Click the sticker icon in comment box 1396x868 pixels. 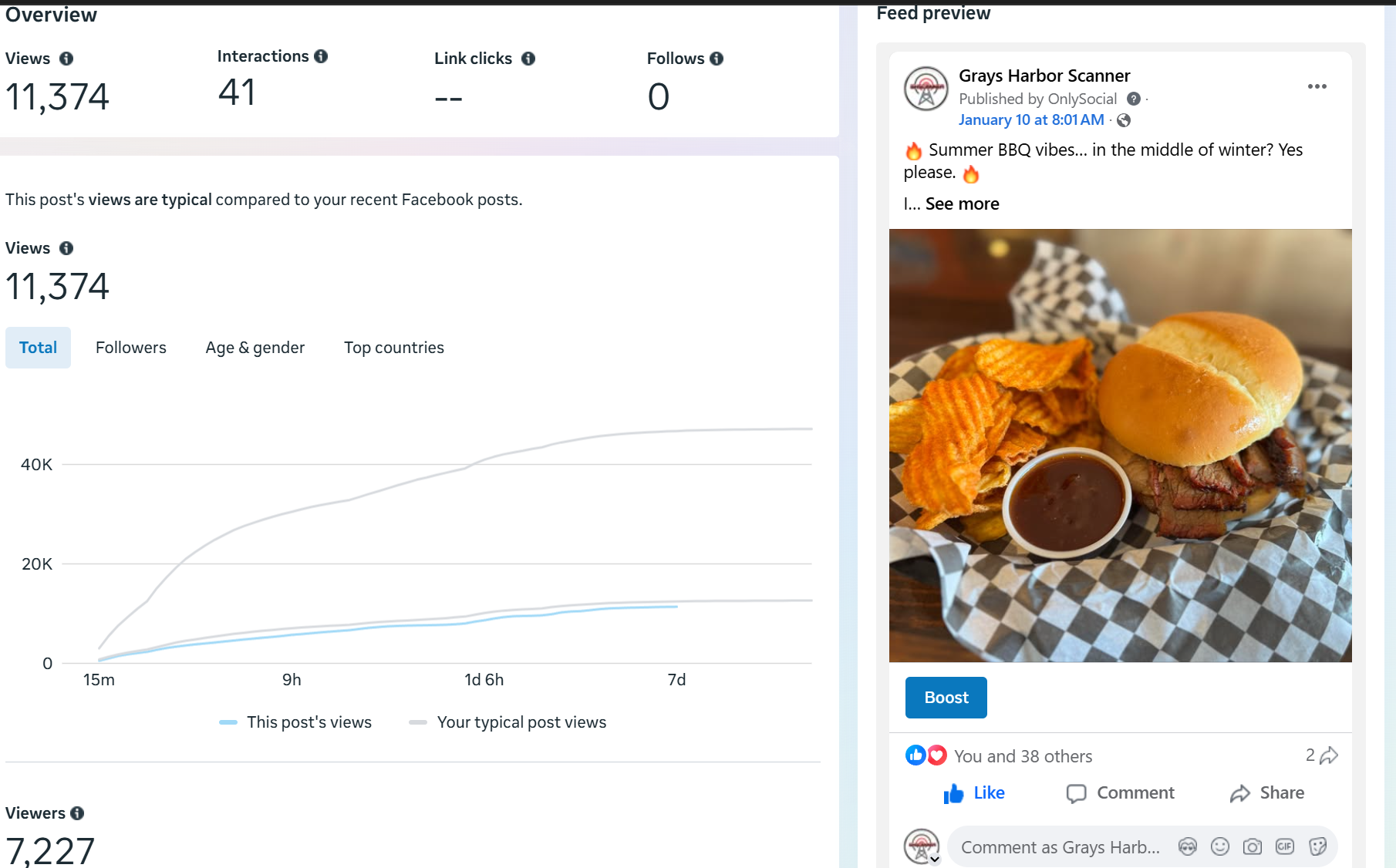click(x=1318, y=846)
